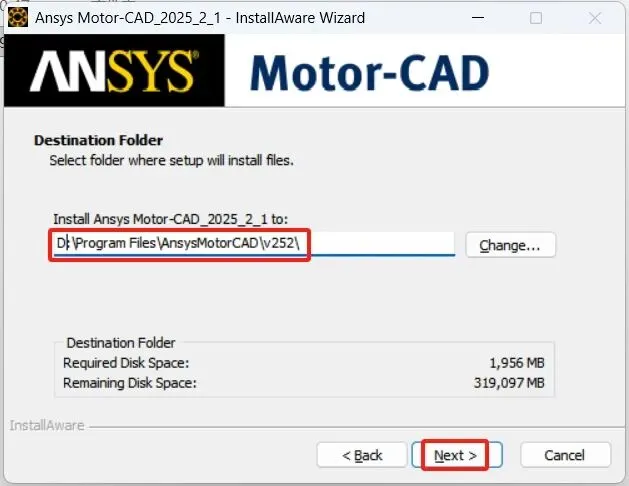Click the install path input field
The width and height of the screenshot is (629, 486).
(253, 243)
